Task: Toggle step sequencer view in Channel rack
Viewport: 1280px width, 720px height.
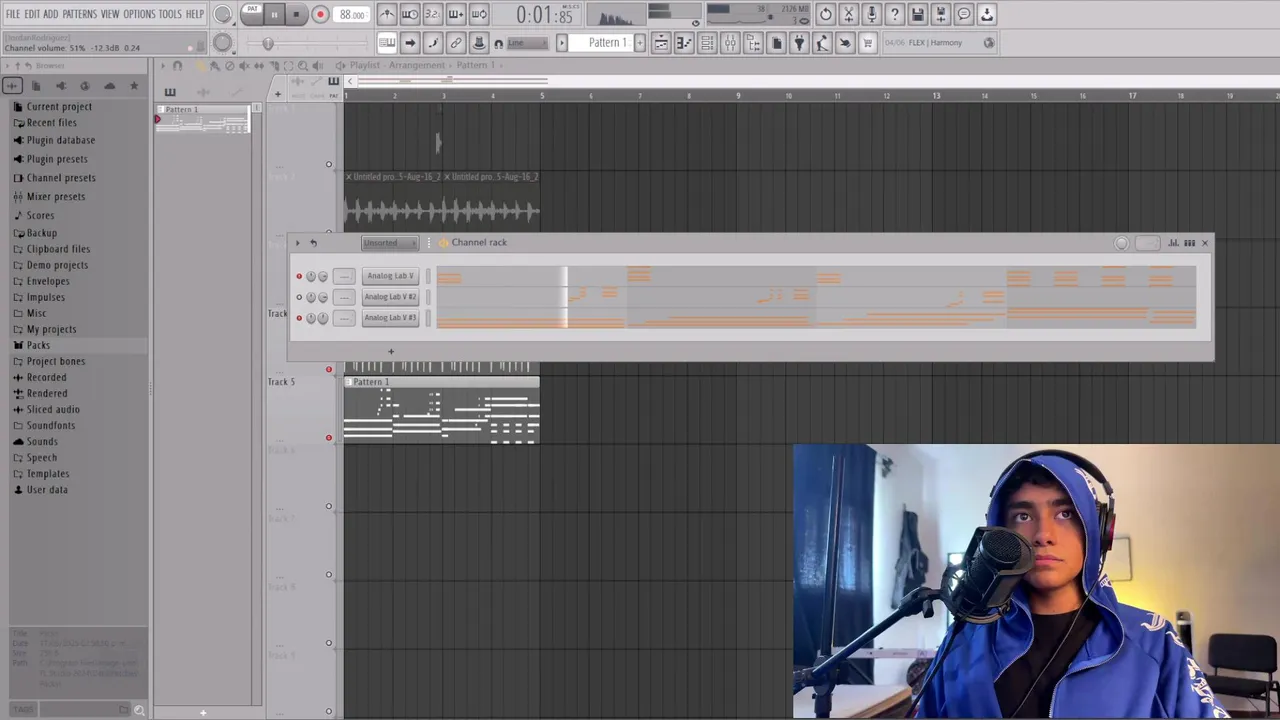Action: pyautogui.click(x=1189, y=243)
